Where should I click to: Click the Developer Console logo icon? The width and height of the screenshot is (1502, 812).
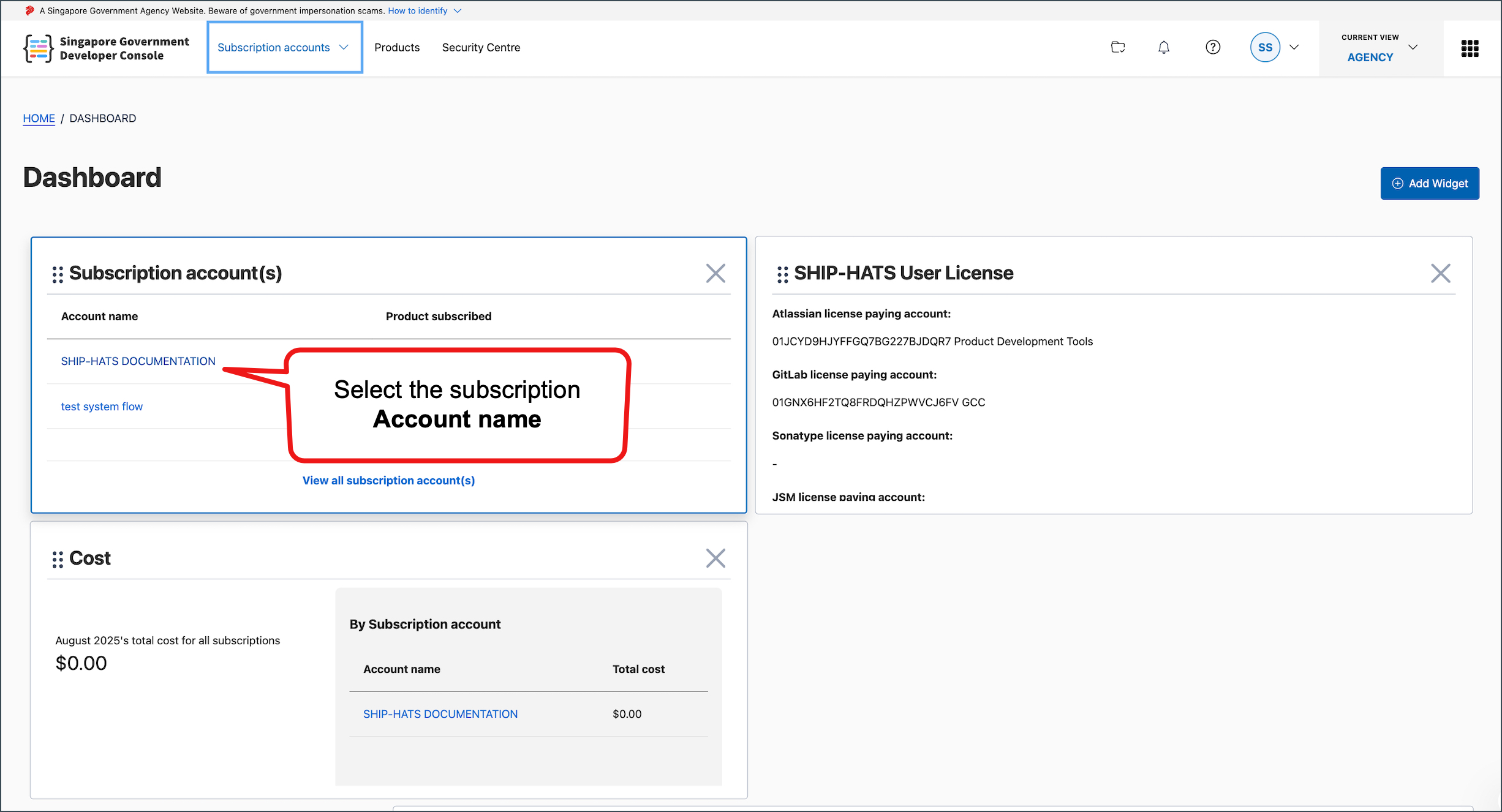(38, 48)
